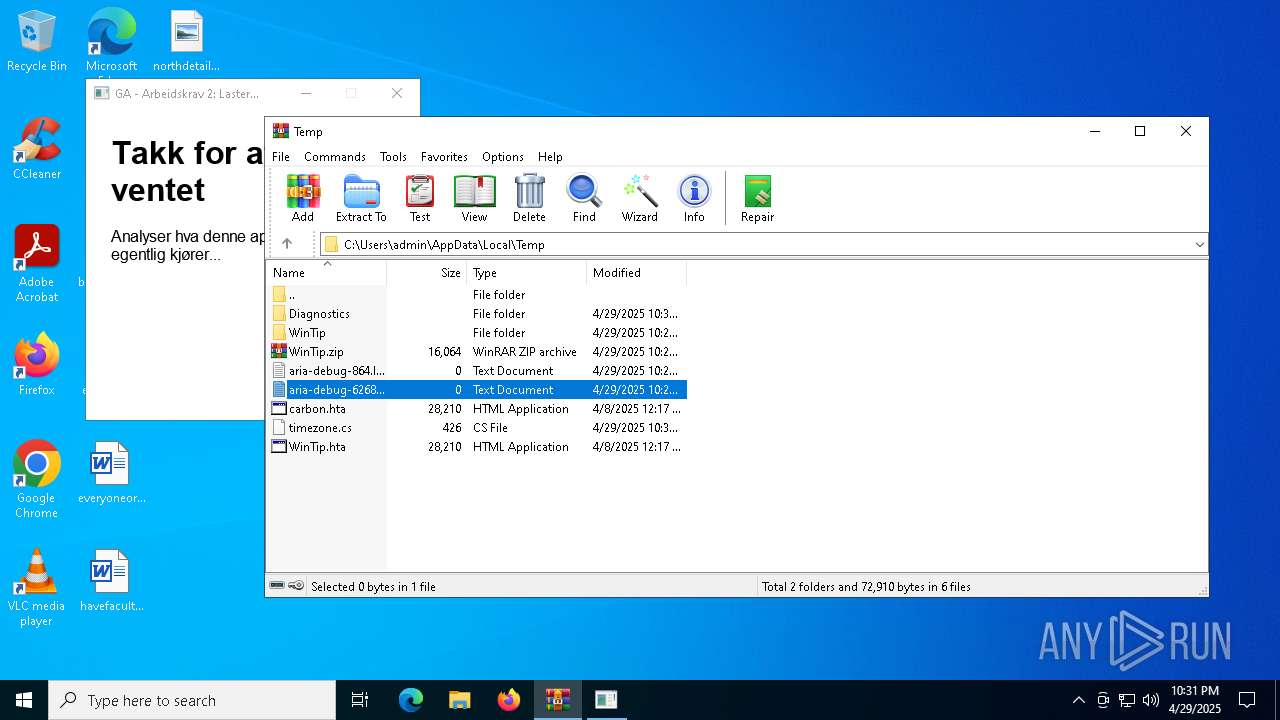Select the Diagnostics folder icon
Screen dimensions: 1280x720
279,314
